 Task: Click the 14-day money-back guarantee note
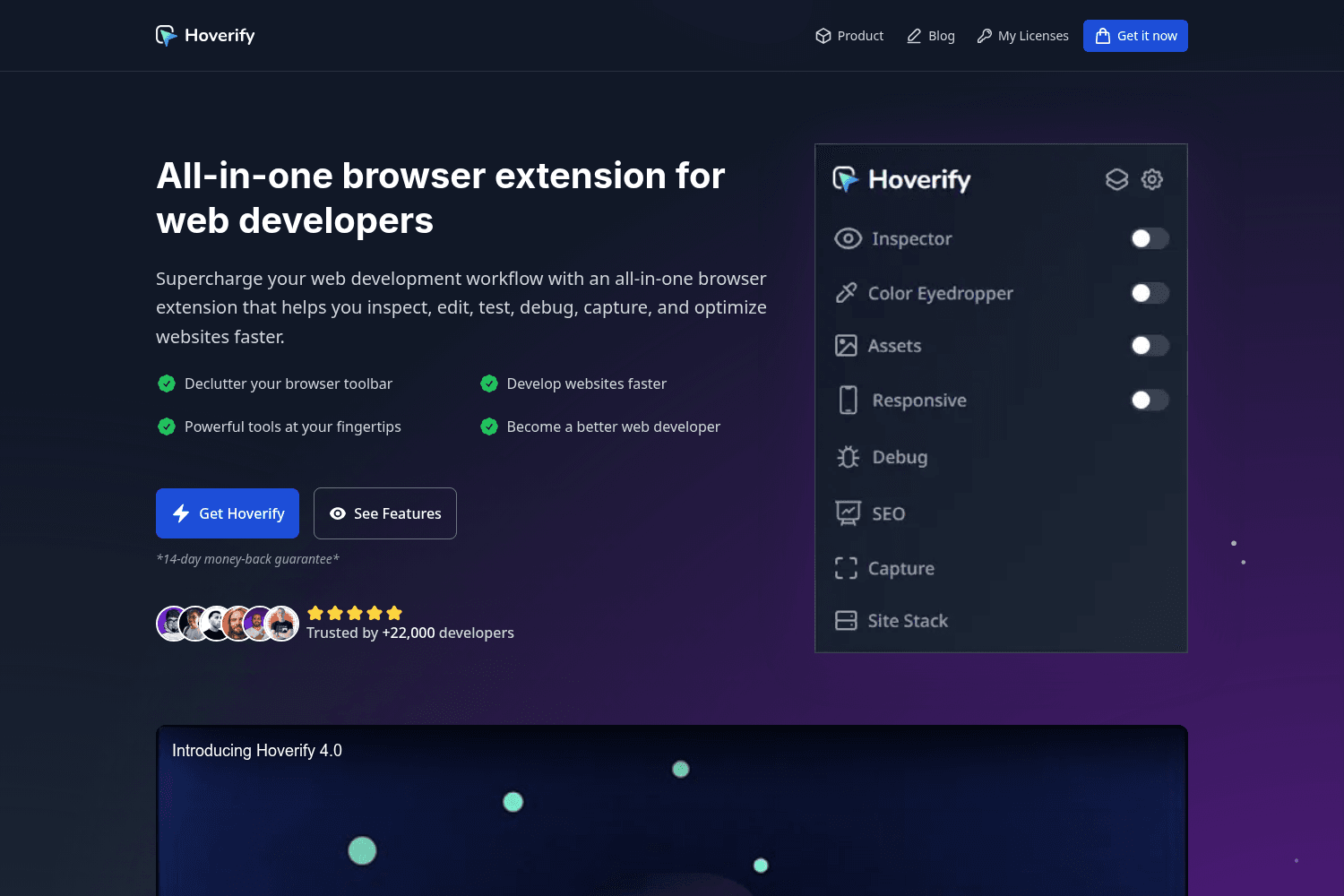tap(247, 559)
